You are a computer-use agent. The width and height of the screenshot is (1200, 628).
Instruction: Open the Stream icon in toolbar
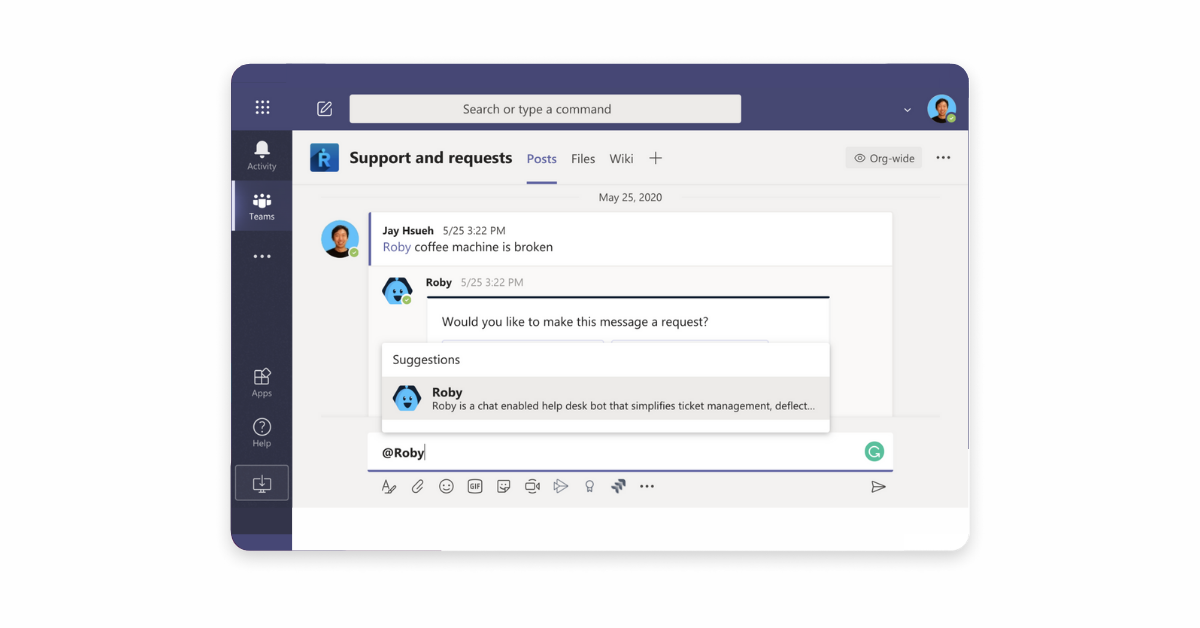561,487
